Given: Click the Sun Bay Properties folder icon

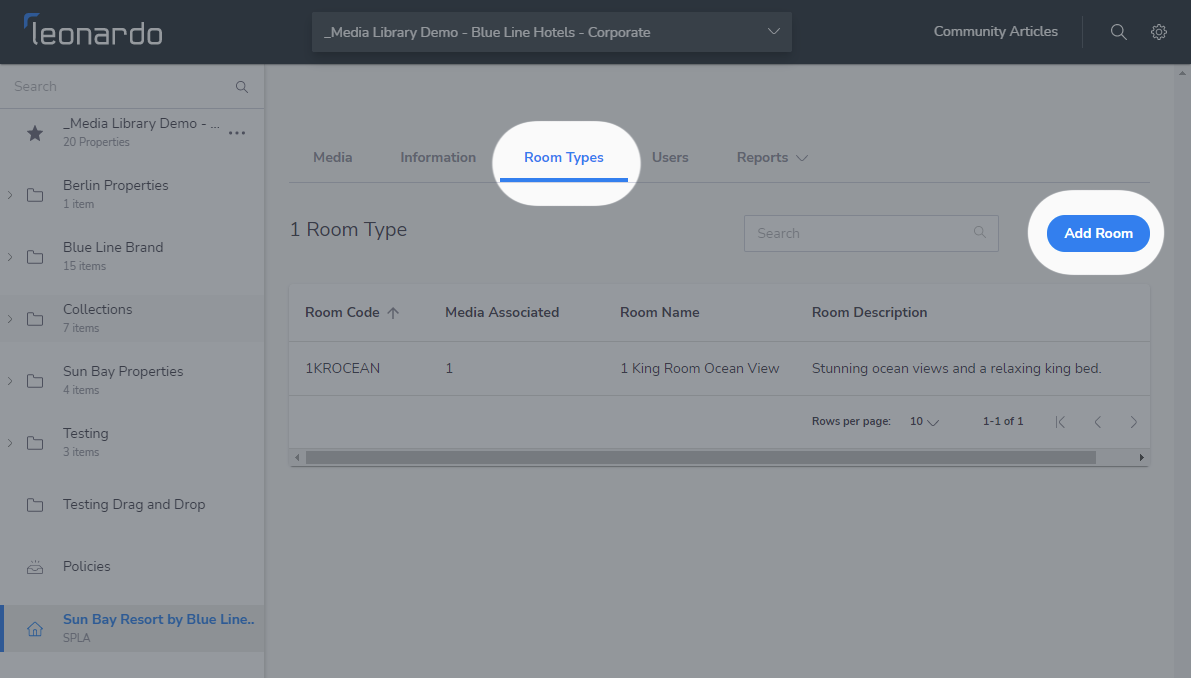Looking at the screenshot, I should 35,381.
